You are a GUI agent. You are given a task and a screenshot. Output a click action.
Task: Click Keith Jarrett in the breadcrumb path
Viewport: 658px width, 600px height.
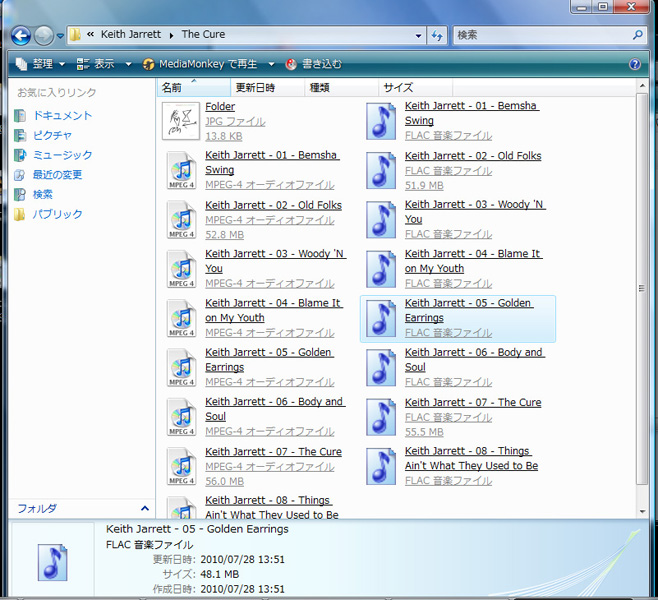coord(131,35)
